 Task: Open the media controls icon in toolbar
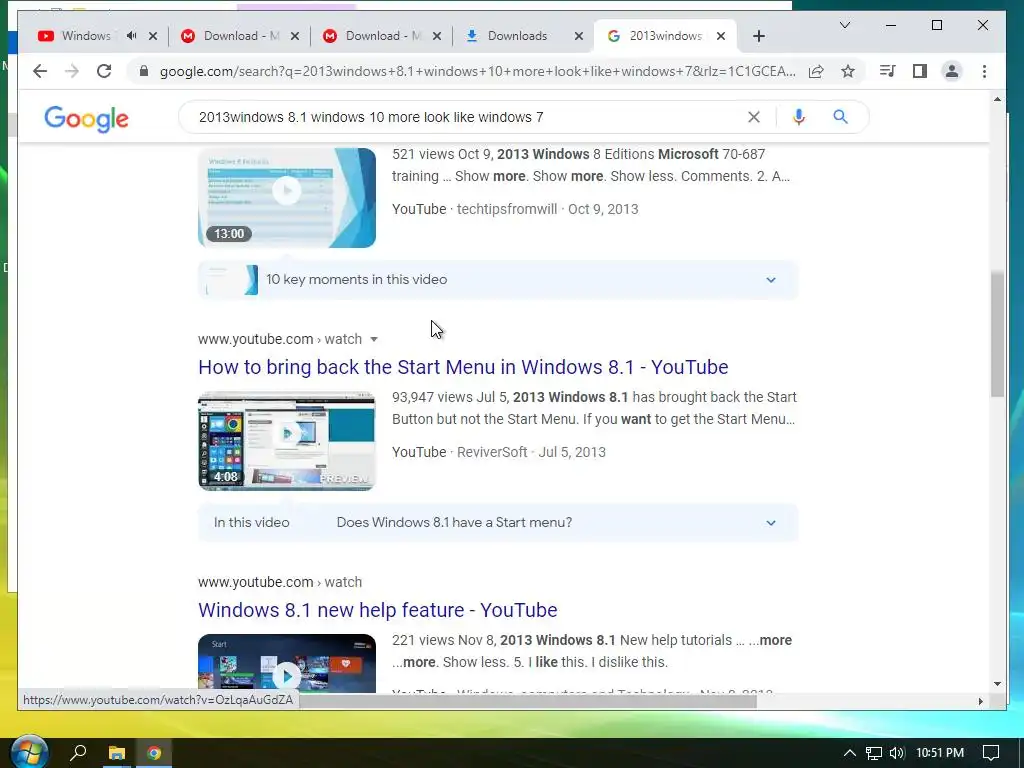(x=888, y=71)
